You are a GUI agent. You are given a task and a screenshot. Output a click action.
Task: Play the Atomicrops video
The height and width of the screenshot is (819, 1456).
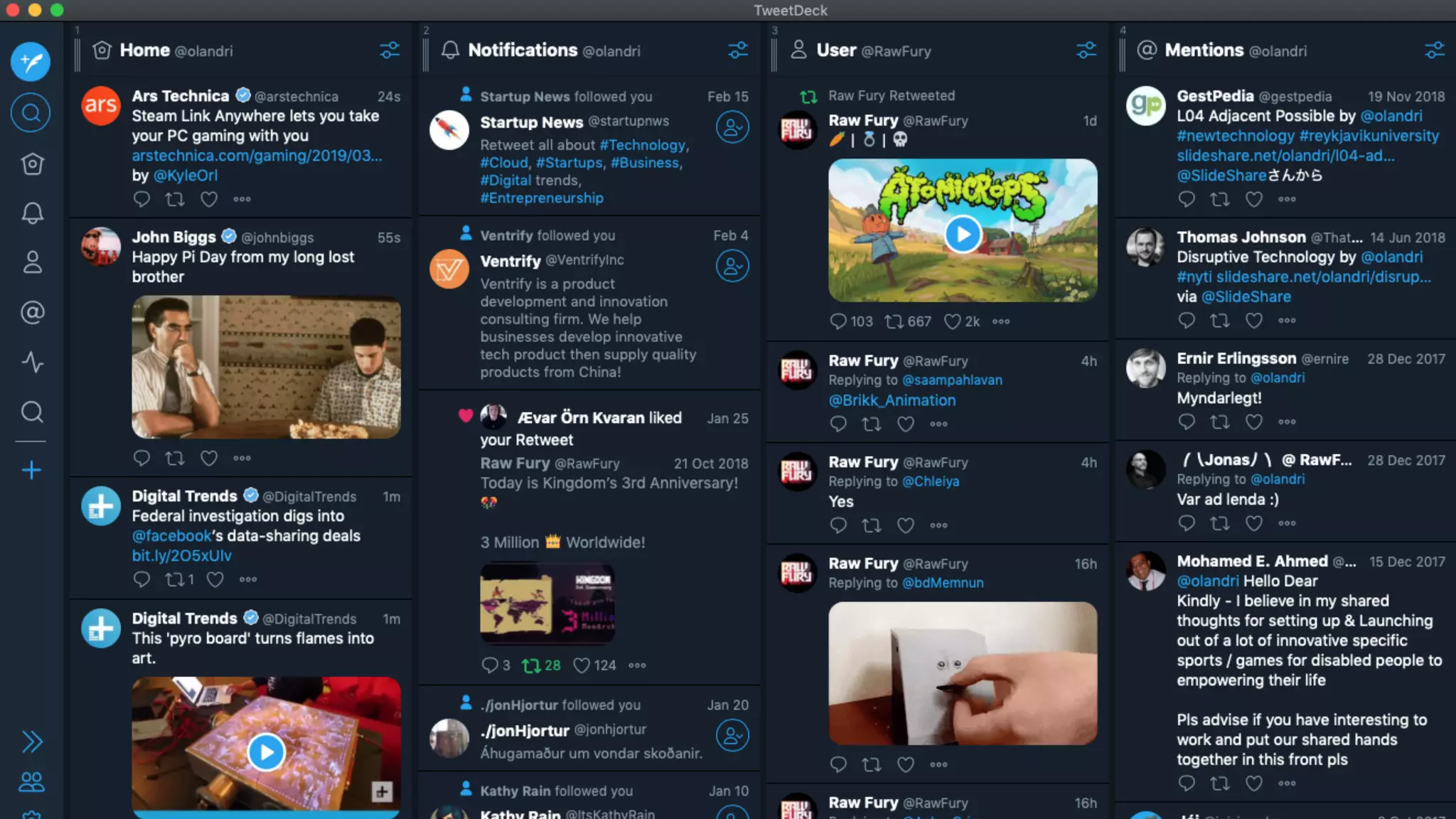coord(963,234)
